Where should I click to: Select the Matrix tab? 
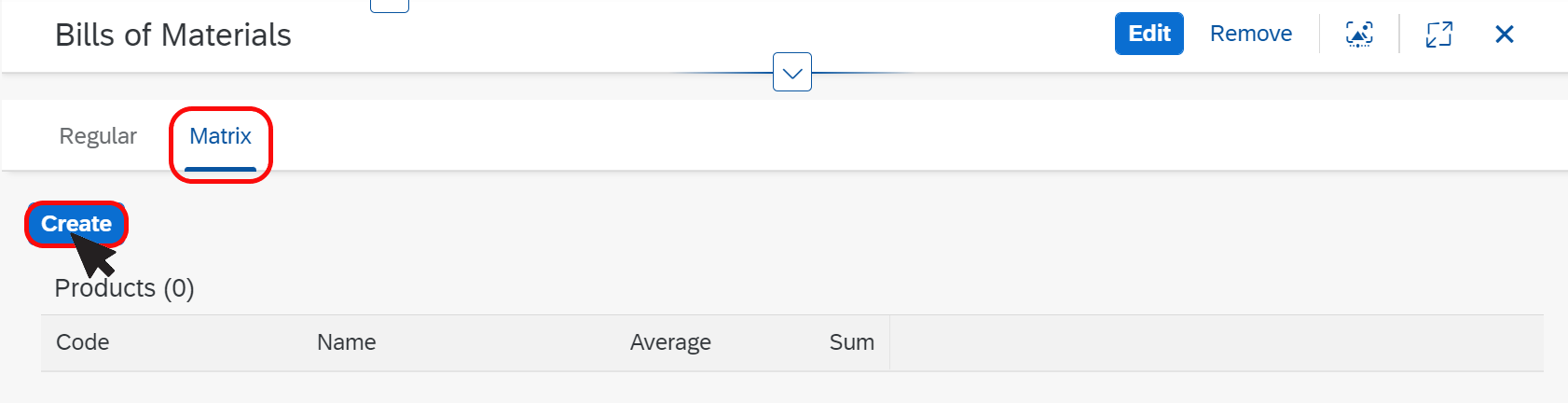[221, 136]
